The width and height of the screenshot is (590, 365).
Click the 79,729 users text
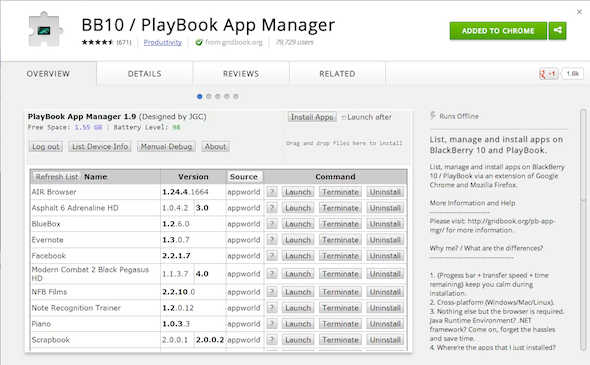[x=294, y=42]
